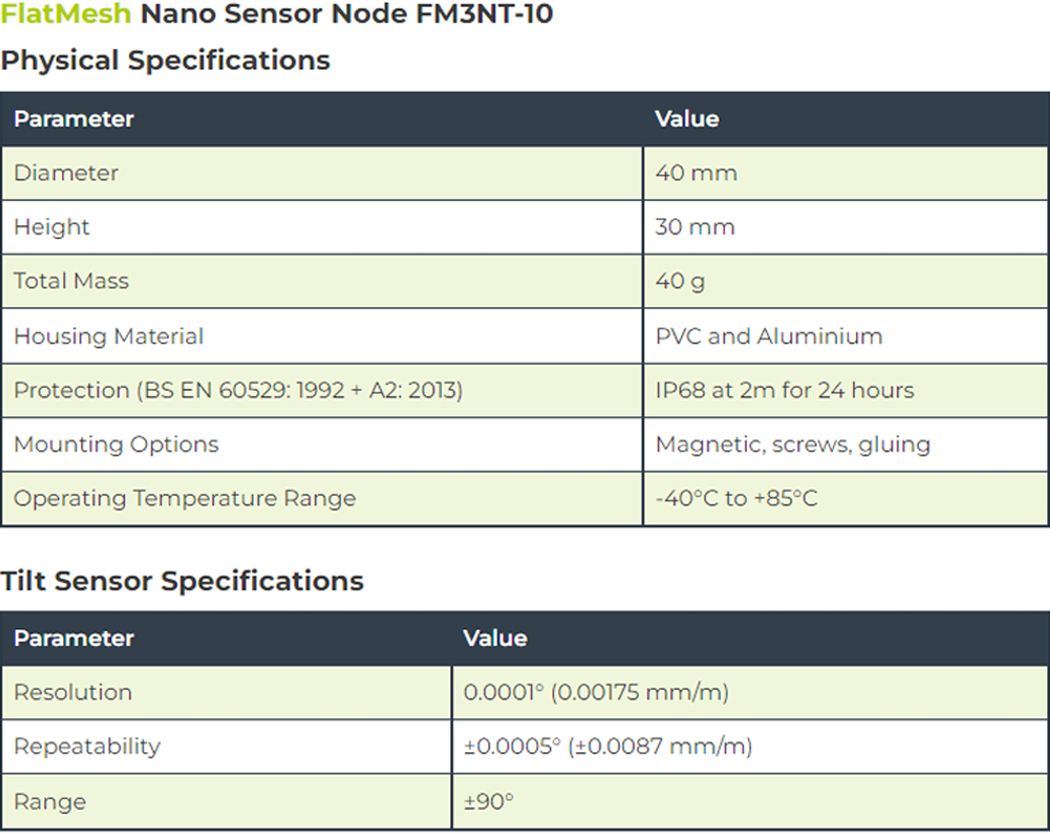Click the Physical Specifications heading
The height and width of the screenshot is (833, 1050).
[x=165, y=60]
